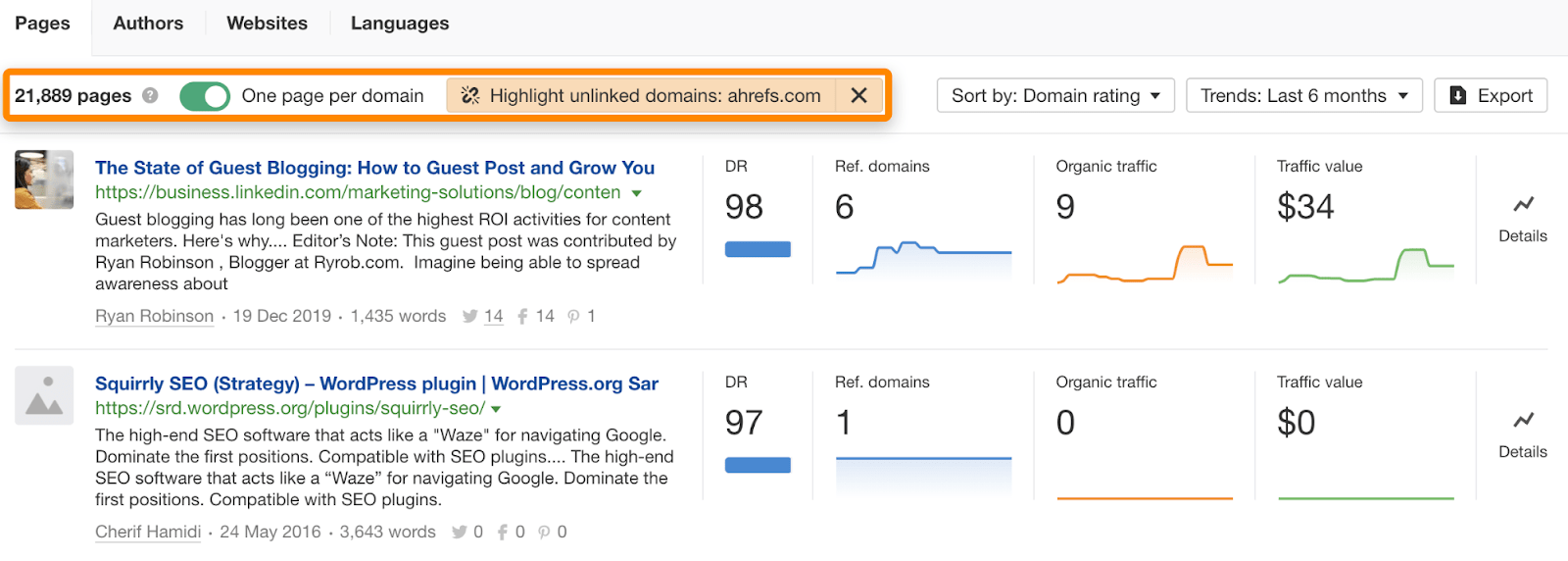Click Pinterest icon in Cherif Hamidi row

point(544,532)
